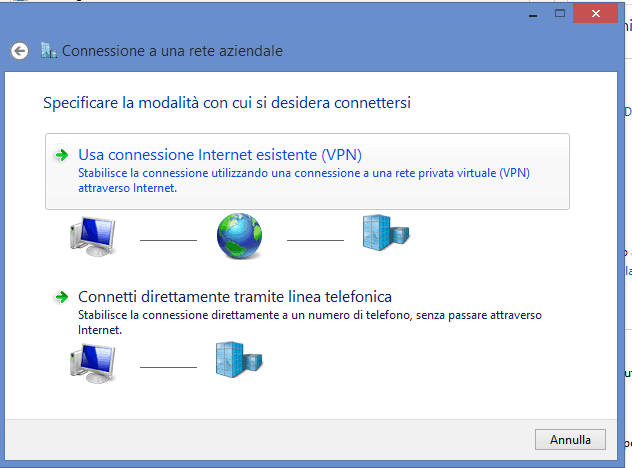Close the wizard with the red X

595,13
